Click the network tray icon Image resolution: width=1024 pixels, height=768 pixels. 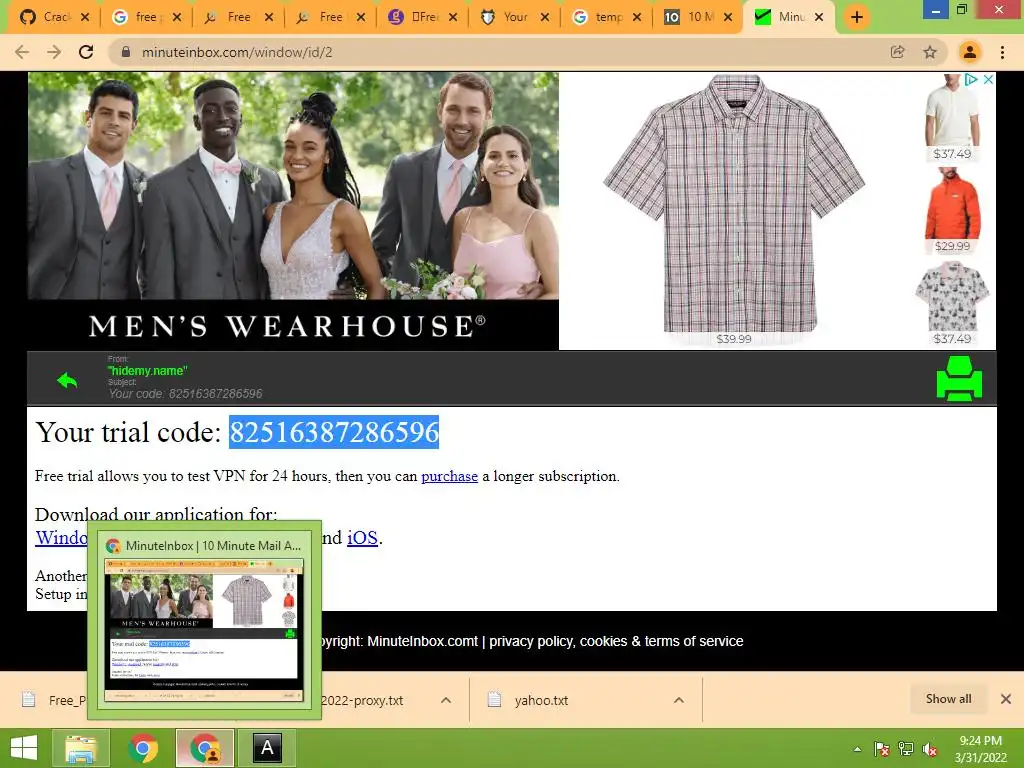pos(906,749)
